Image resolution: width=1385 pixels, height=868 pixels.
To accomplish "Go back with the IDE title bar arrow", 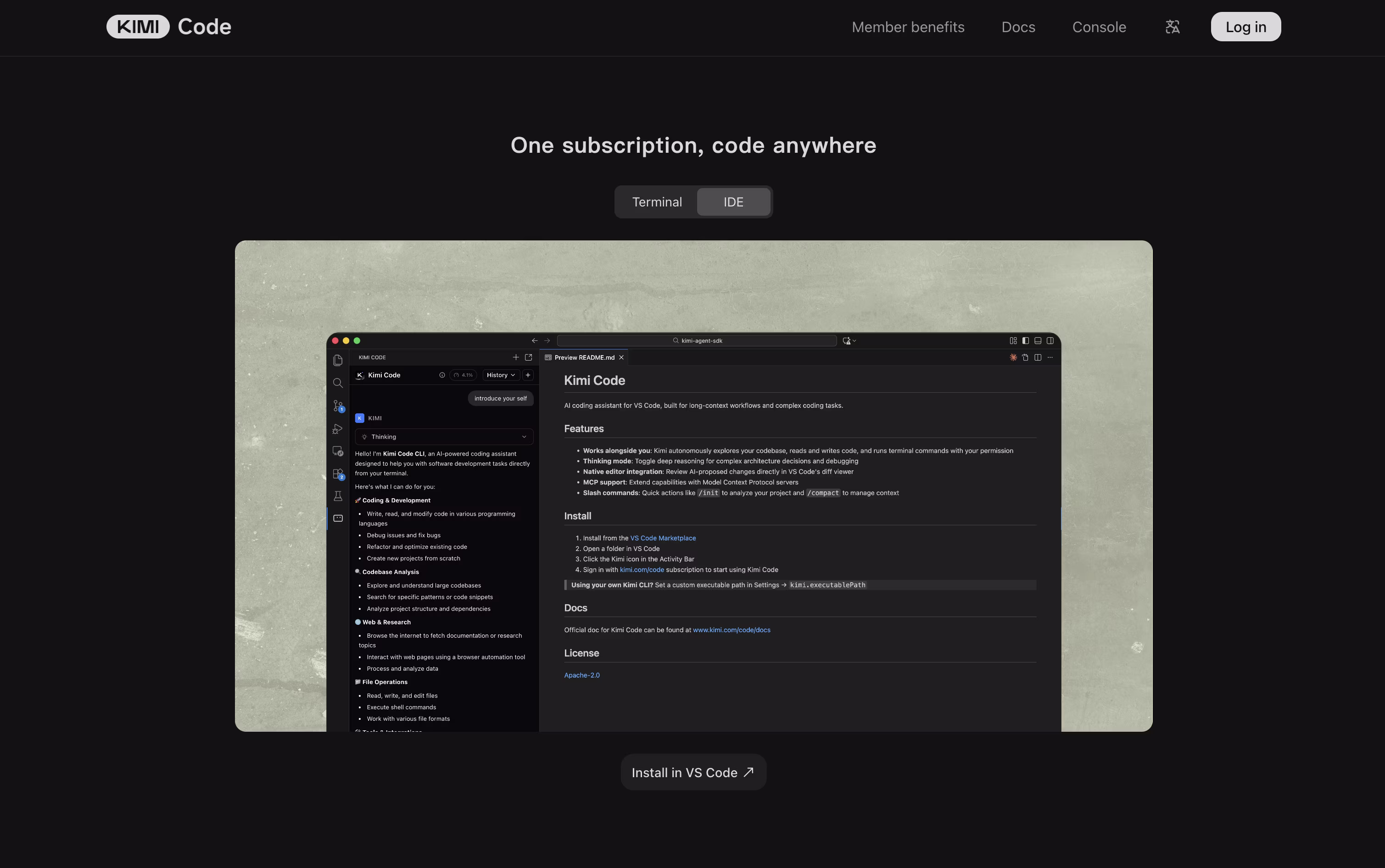I will tap(535, 340).
